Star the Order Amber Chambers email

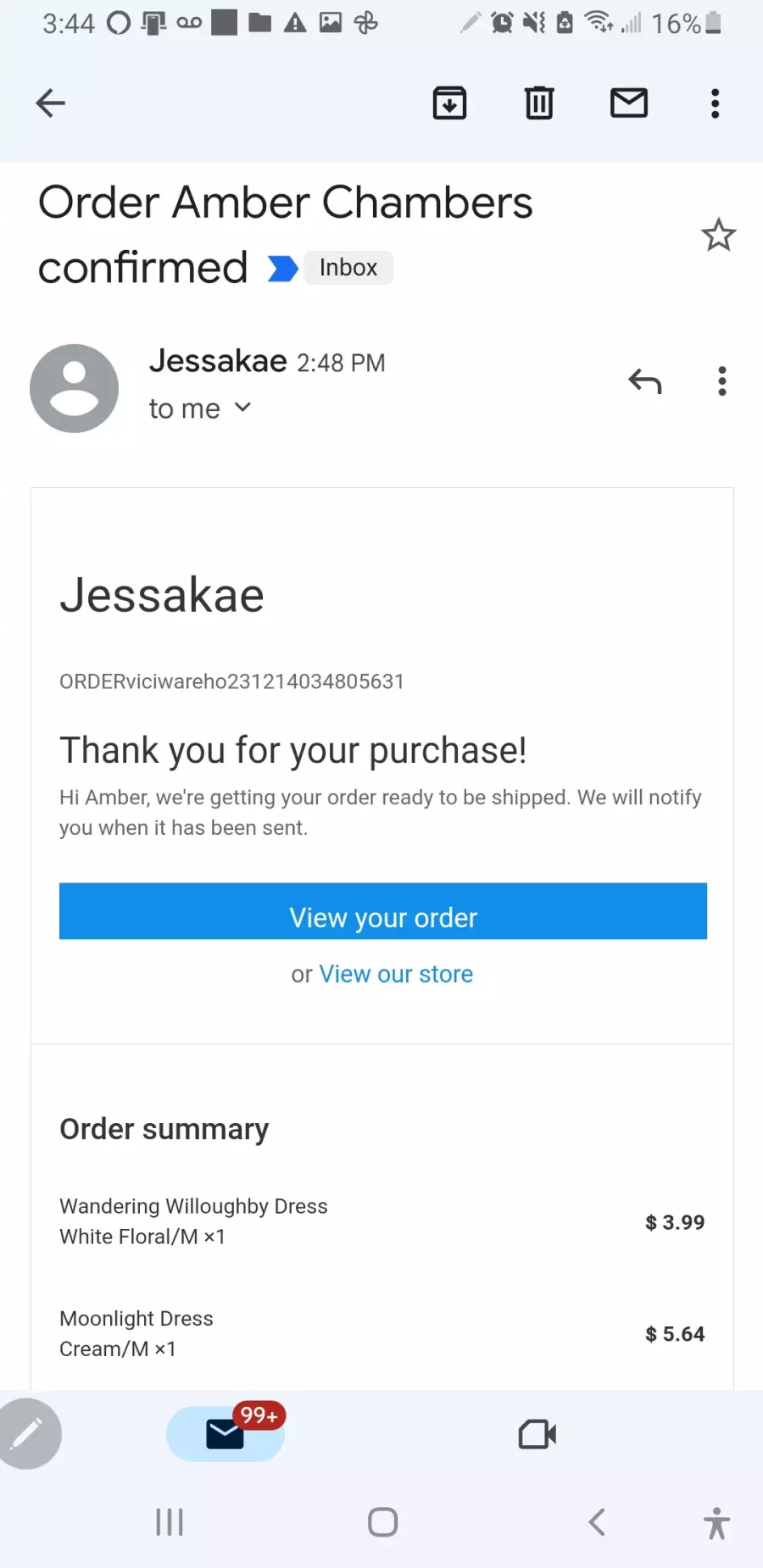point(719,235)
